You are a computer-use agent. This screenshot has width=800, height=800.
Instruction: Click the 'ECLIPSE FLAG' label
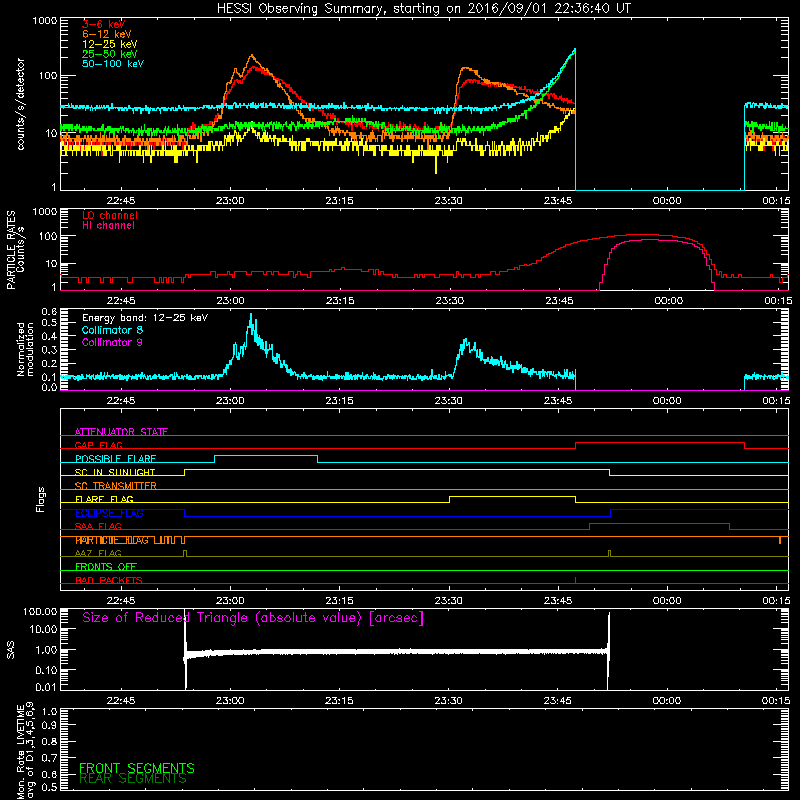[x=109, y=513]
